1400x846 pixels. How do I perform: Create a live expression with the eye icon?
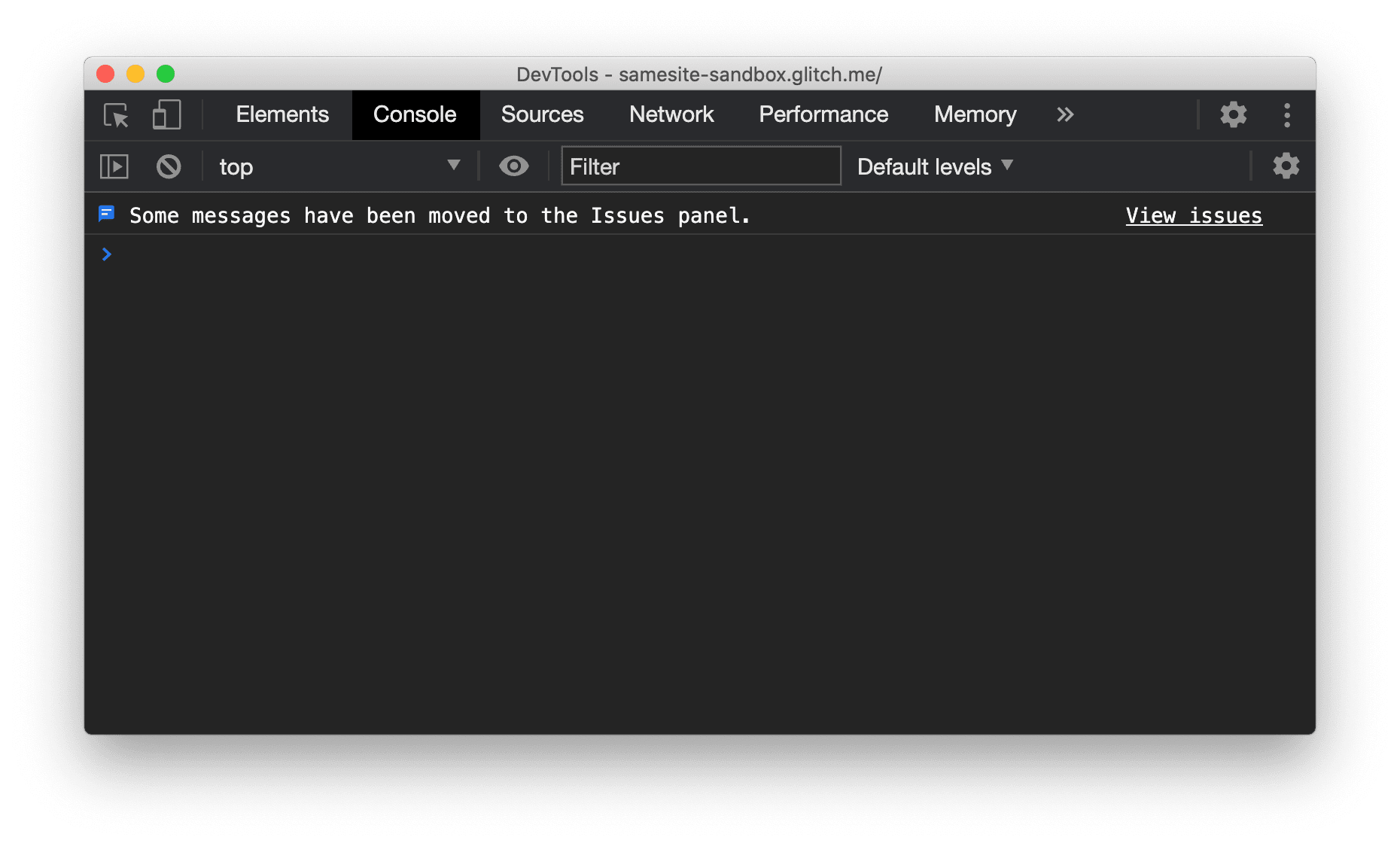tap(514, 166)
